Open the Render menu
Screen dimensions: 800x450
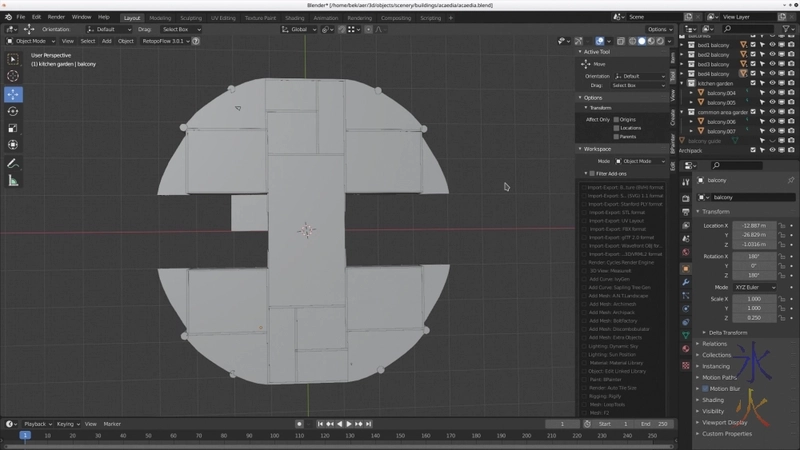56,17
